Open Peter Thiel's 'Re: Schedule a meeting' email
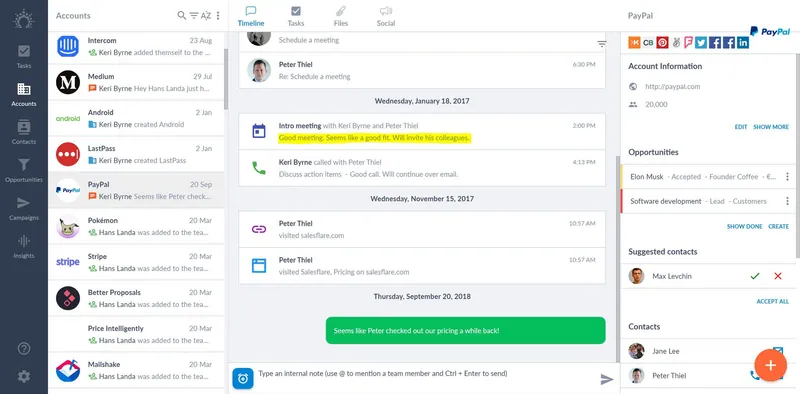 click(422, 70)
